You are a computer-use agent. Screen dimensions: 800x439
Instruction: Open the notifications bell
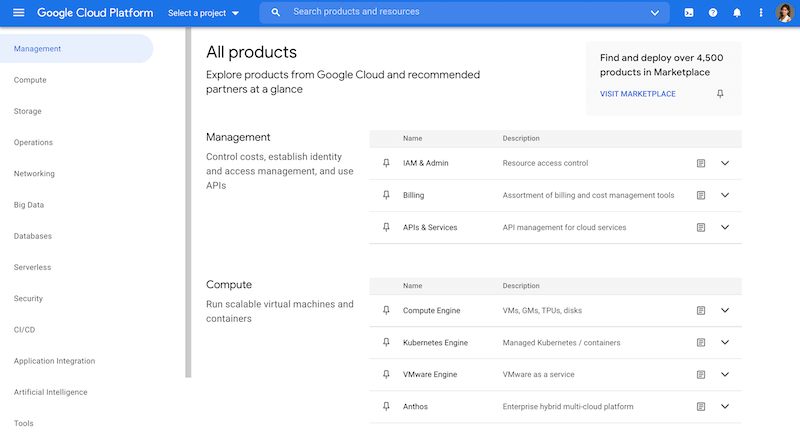(737, 13)
